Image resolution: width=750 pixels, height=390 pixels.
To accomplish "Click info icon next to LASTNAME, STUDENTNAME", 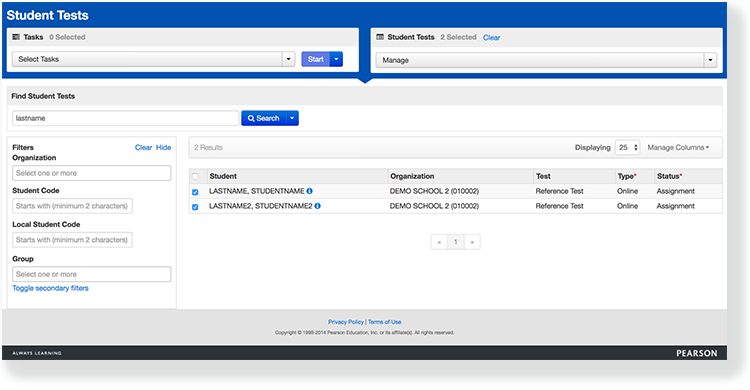I will tap(309, 191).
